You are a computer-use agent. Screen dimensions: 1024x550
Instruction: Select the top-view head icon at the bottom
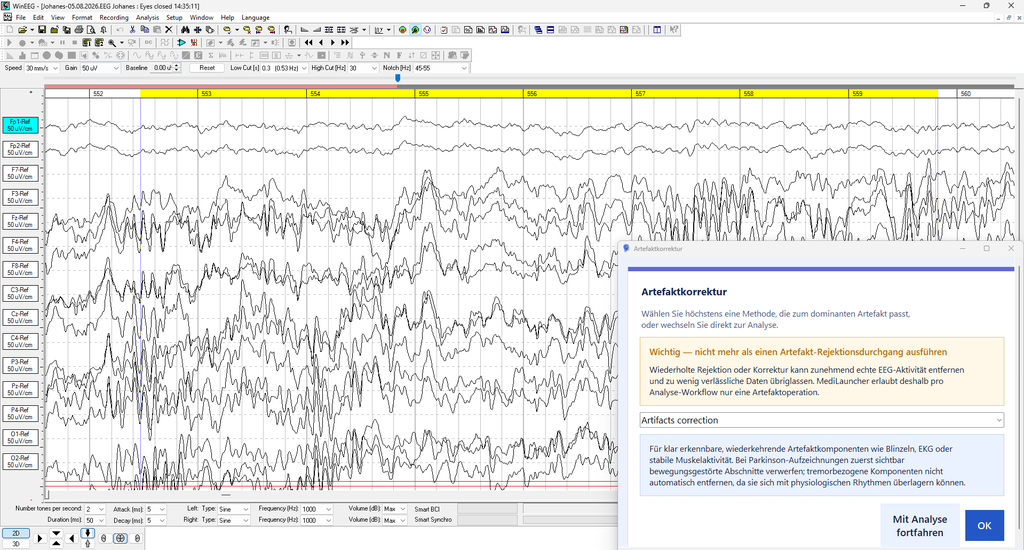click(120, 538)
